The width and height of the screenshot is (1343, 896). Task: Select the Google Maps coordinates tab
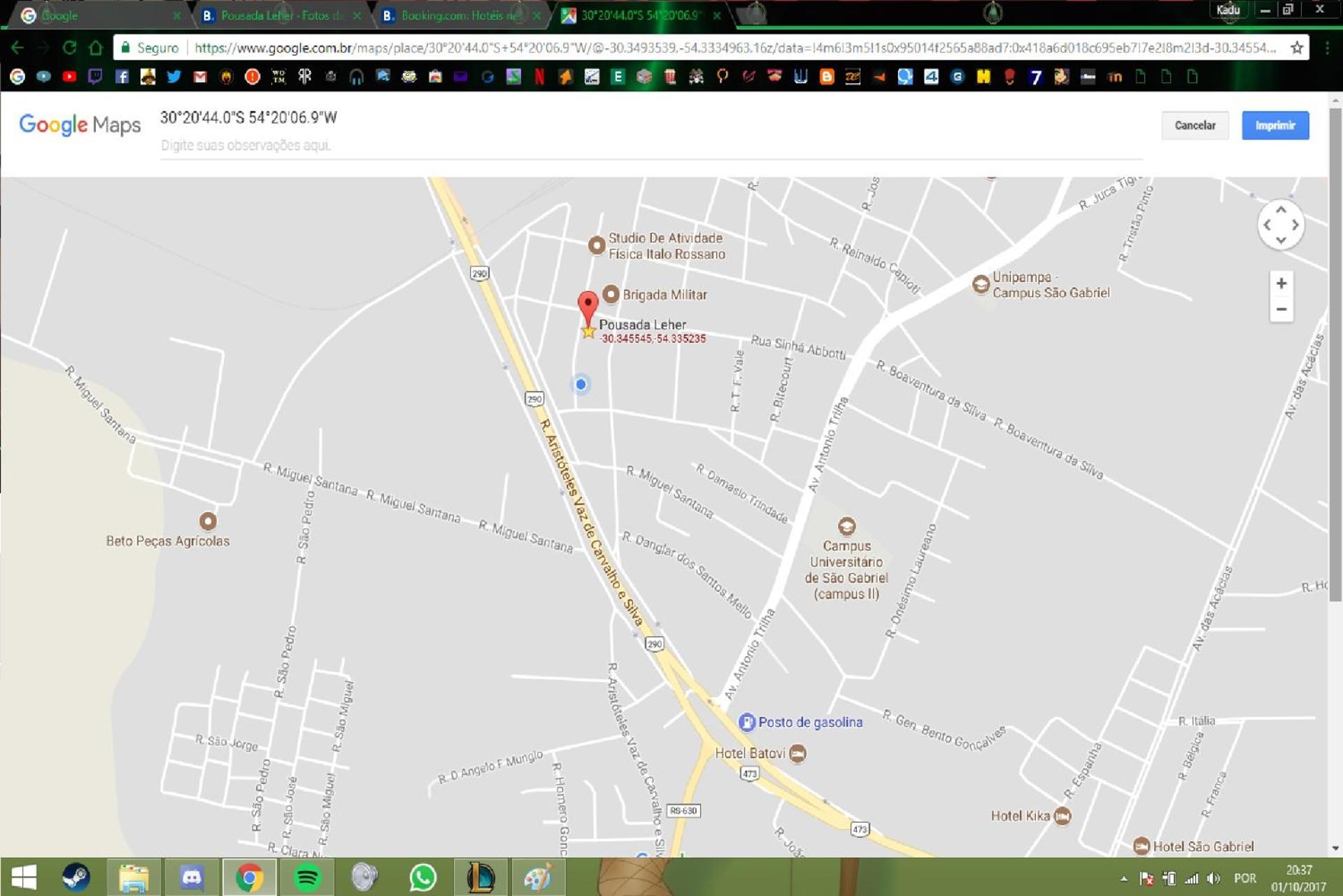pos(640,15)
